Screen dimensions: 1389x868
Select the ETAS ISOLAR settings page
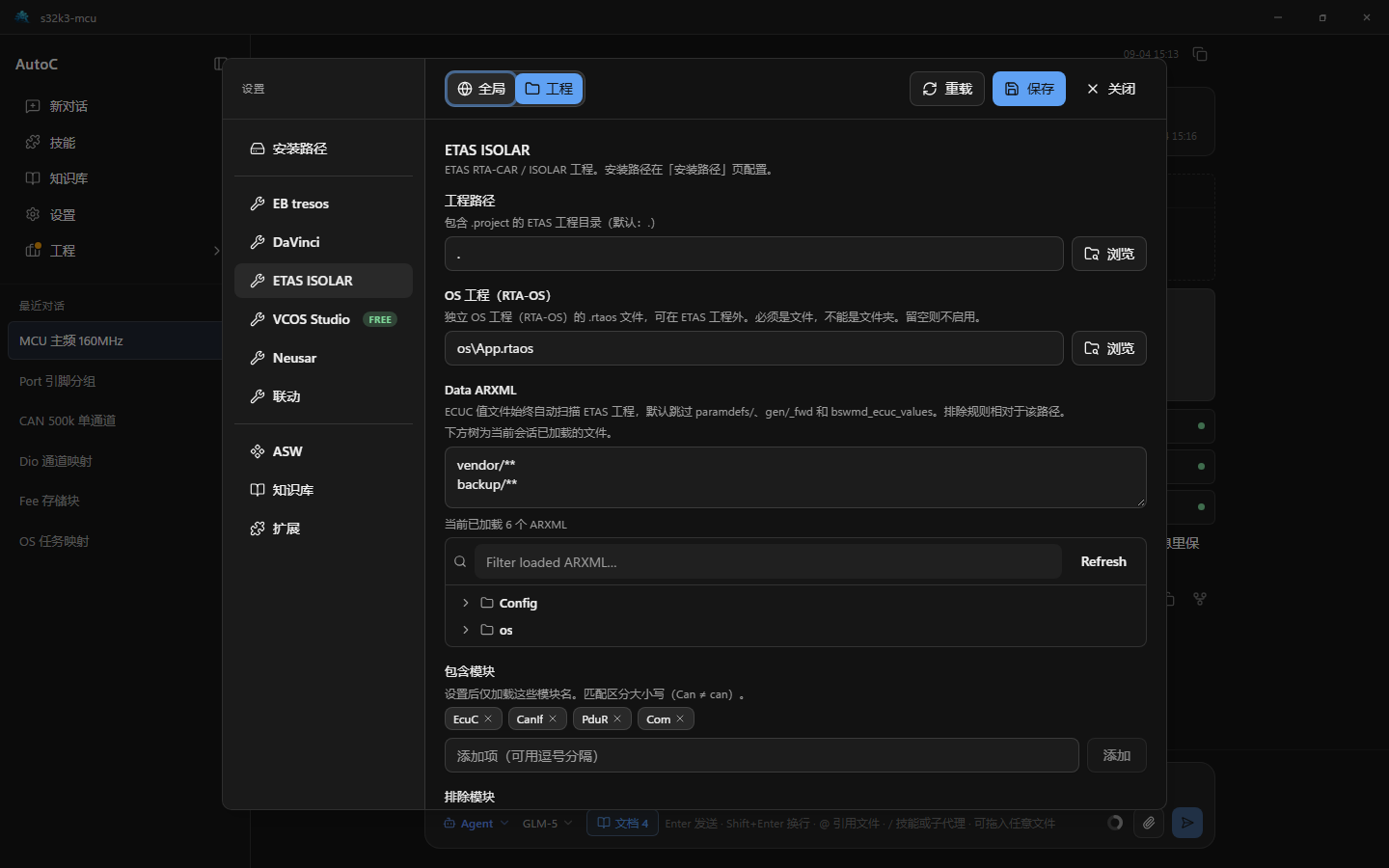point(323,281)
